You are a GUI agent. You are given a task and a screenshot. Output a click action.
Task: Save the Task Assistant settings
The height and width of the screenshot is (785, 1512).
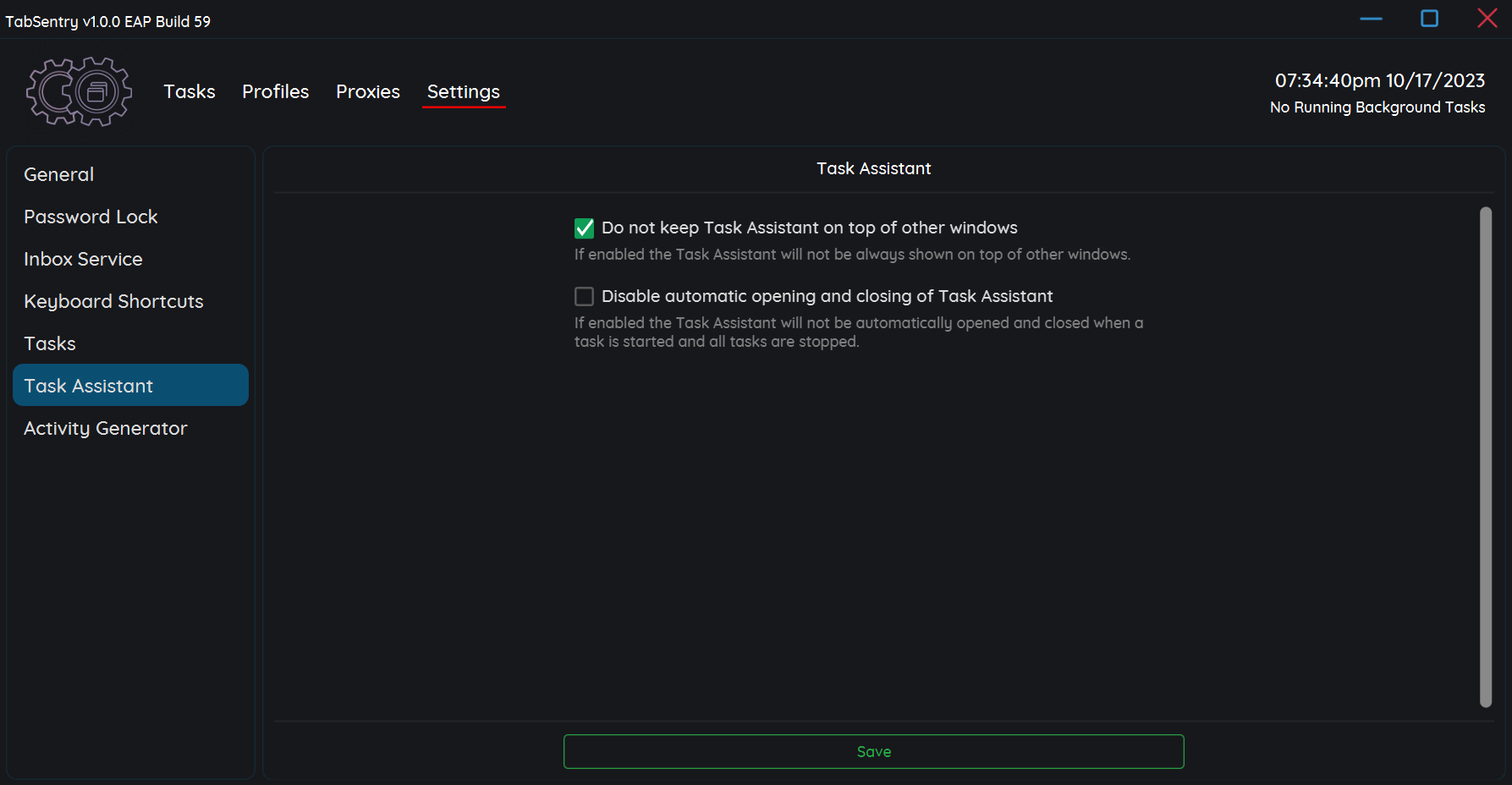[x=874, y=751]
